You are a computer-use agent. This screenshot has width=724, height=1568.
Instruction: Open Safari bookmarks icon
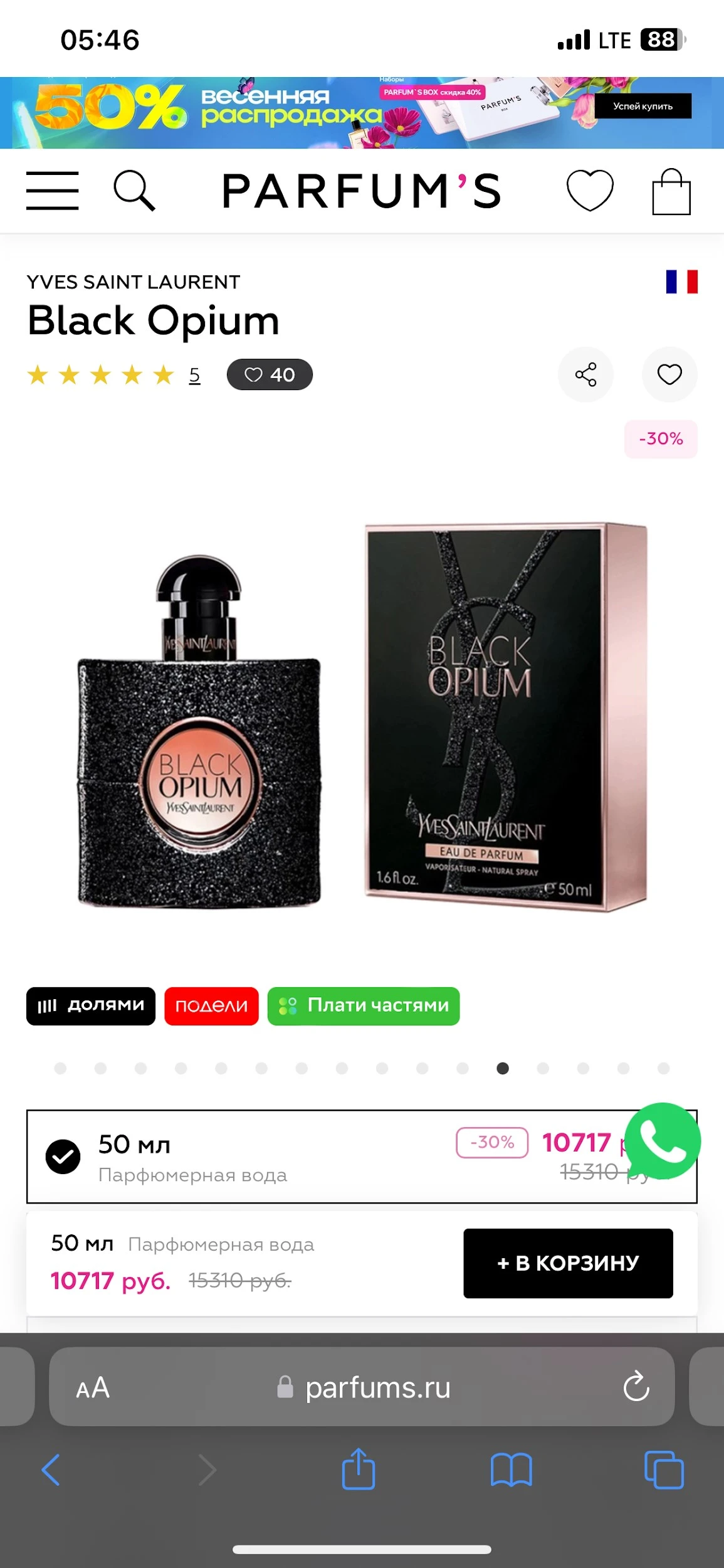point(512,1470)
